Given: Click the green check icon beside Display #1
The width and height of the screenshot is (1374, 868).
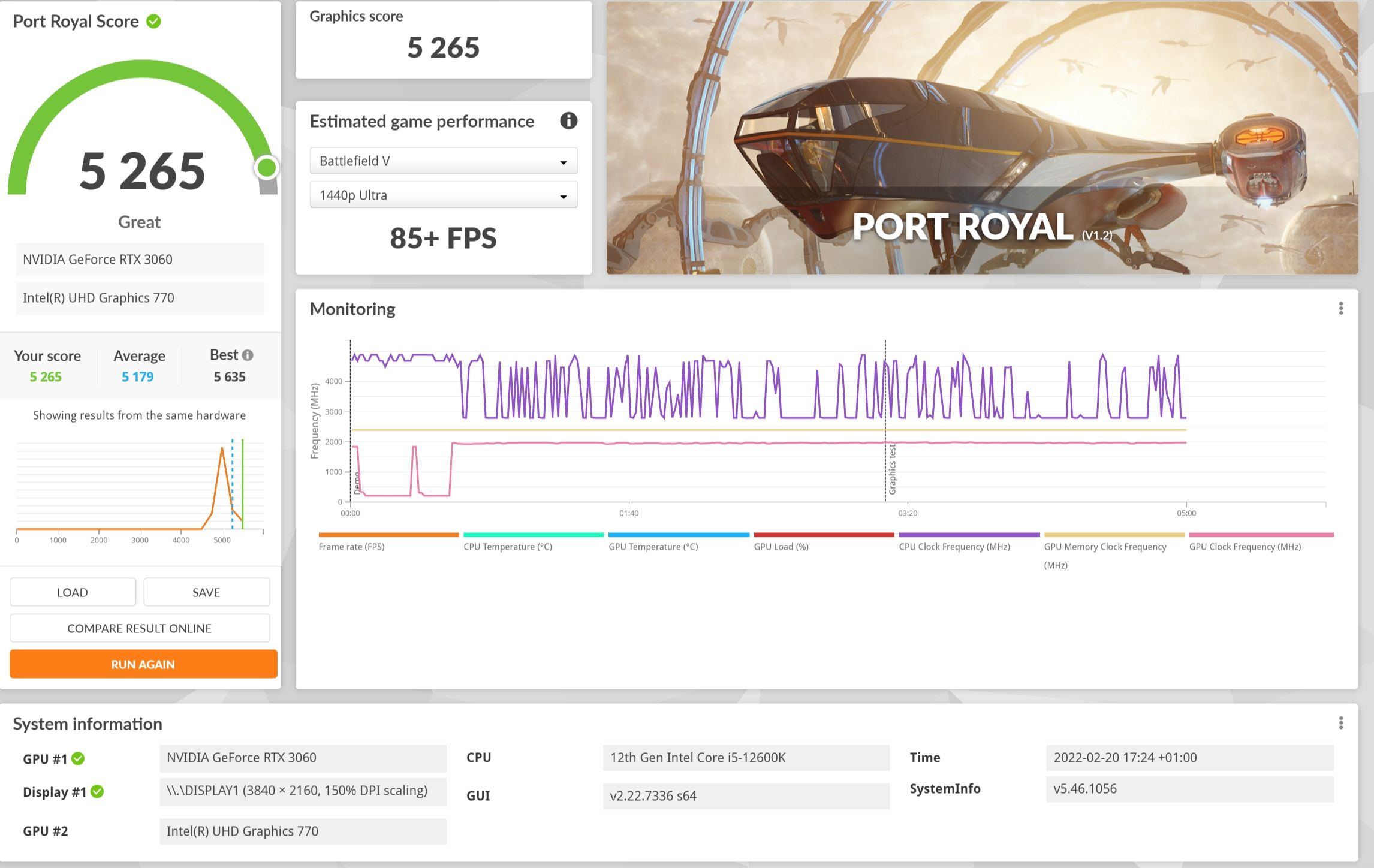Looking at the screenshot, I should pyautogui.click(x=97, y=792).
